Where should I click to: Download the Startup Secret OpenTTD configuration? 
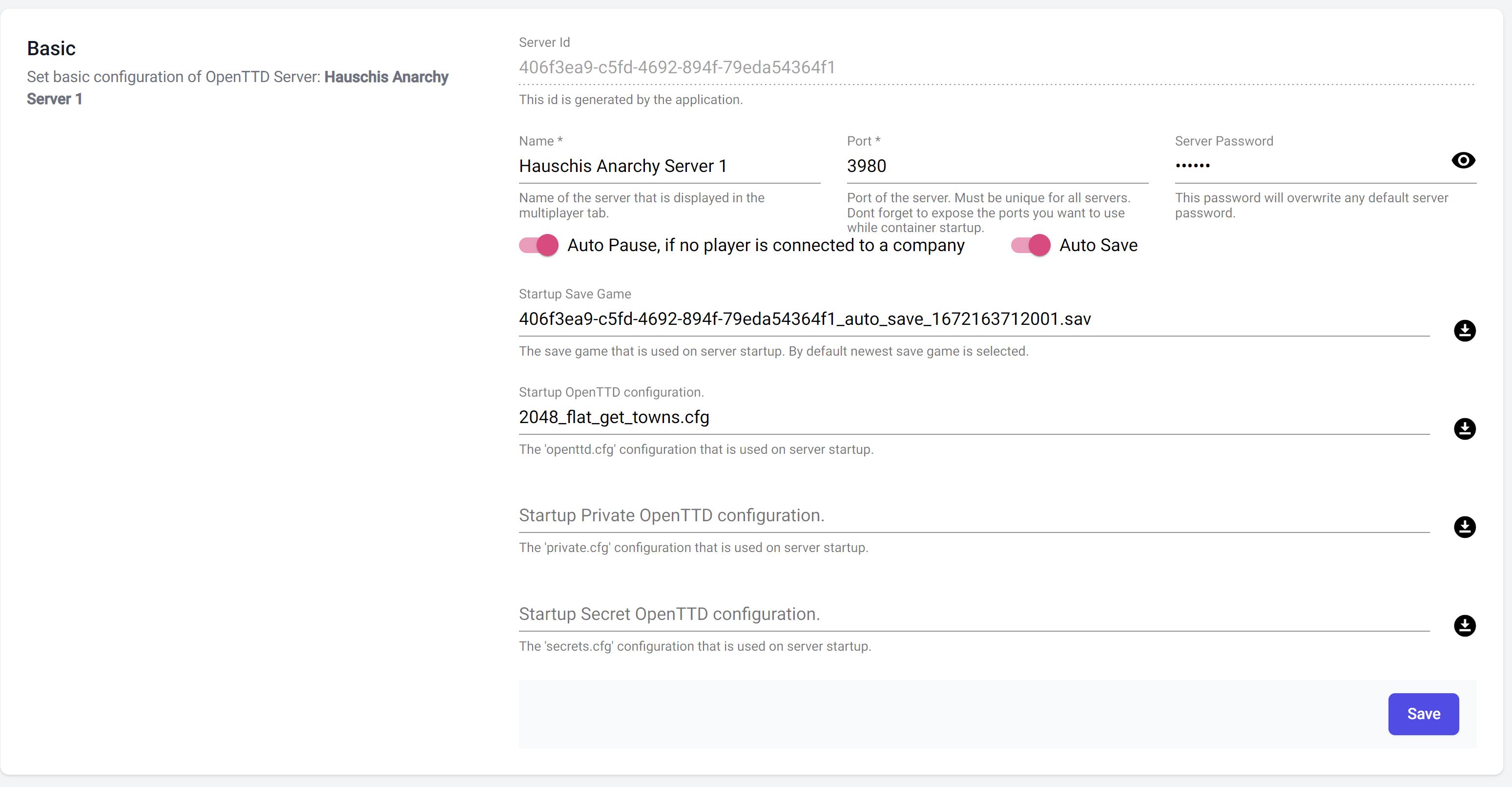[x=1465, y=625]
